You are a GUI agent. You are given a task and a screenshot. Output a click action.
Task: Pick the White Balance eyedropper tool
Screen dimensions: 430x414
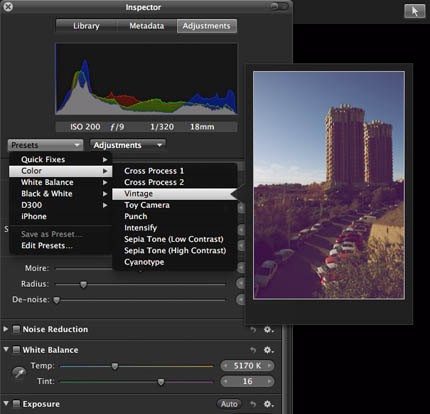19,373
